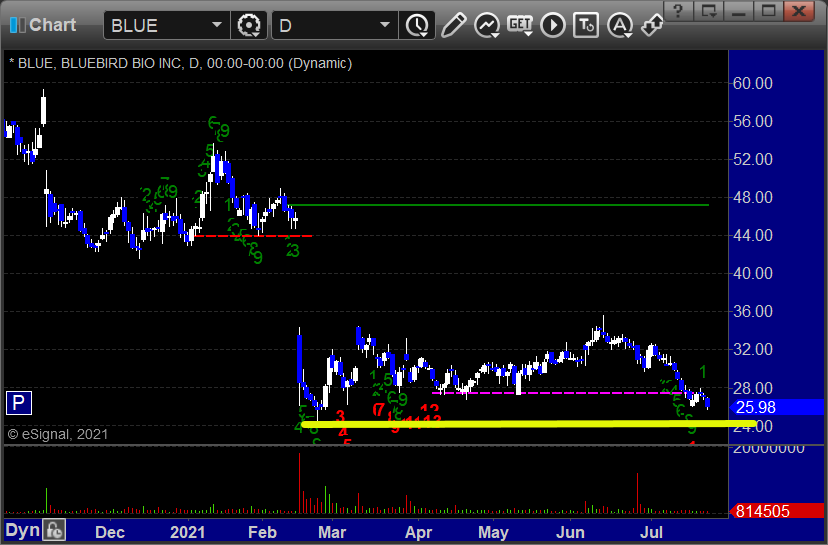
Task: Click the question mark help button
Action: point(679,11)
